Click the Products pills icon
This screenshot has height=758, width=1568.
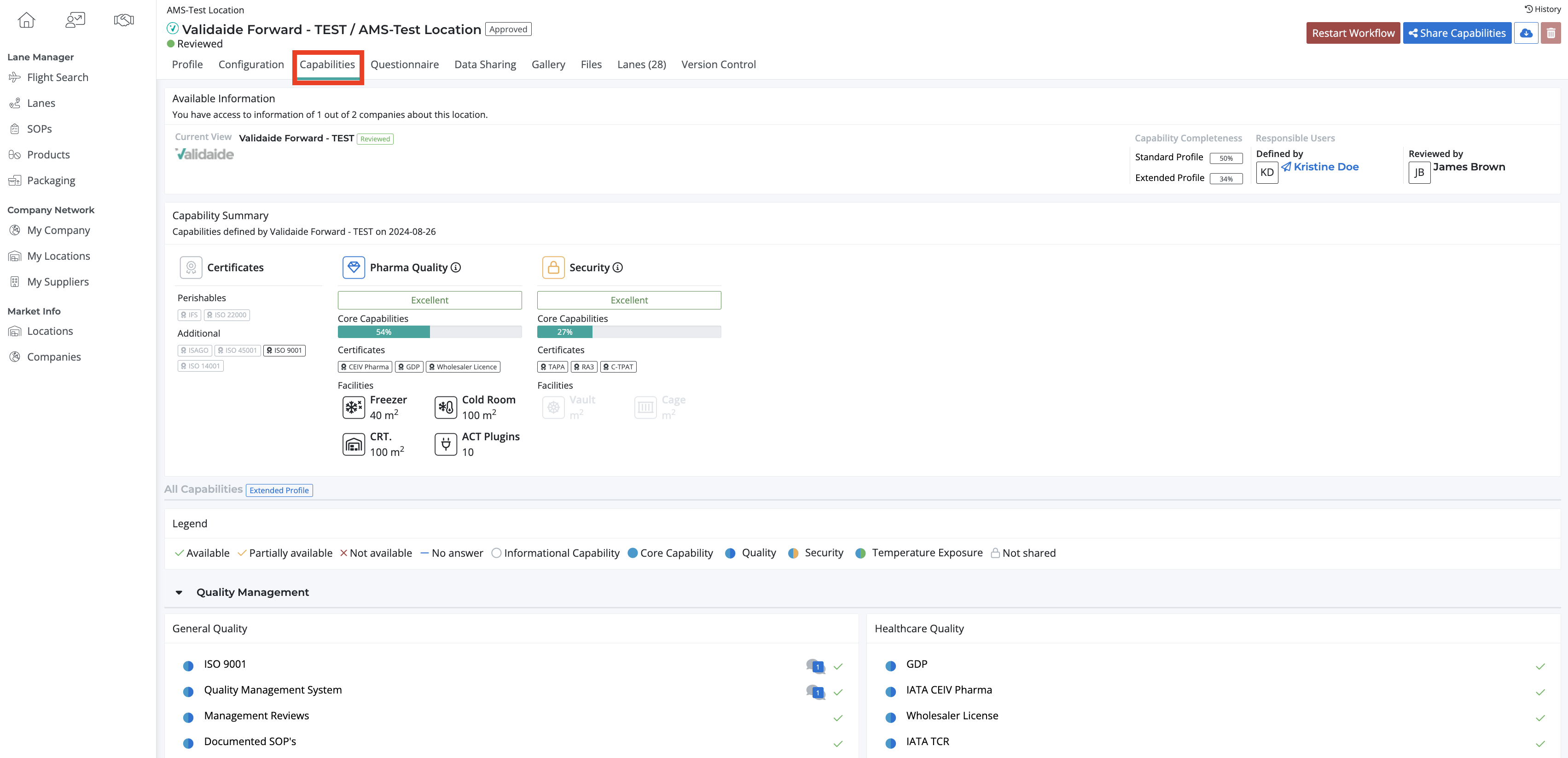(15, 155)
